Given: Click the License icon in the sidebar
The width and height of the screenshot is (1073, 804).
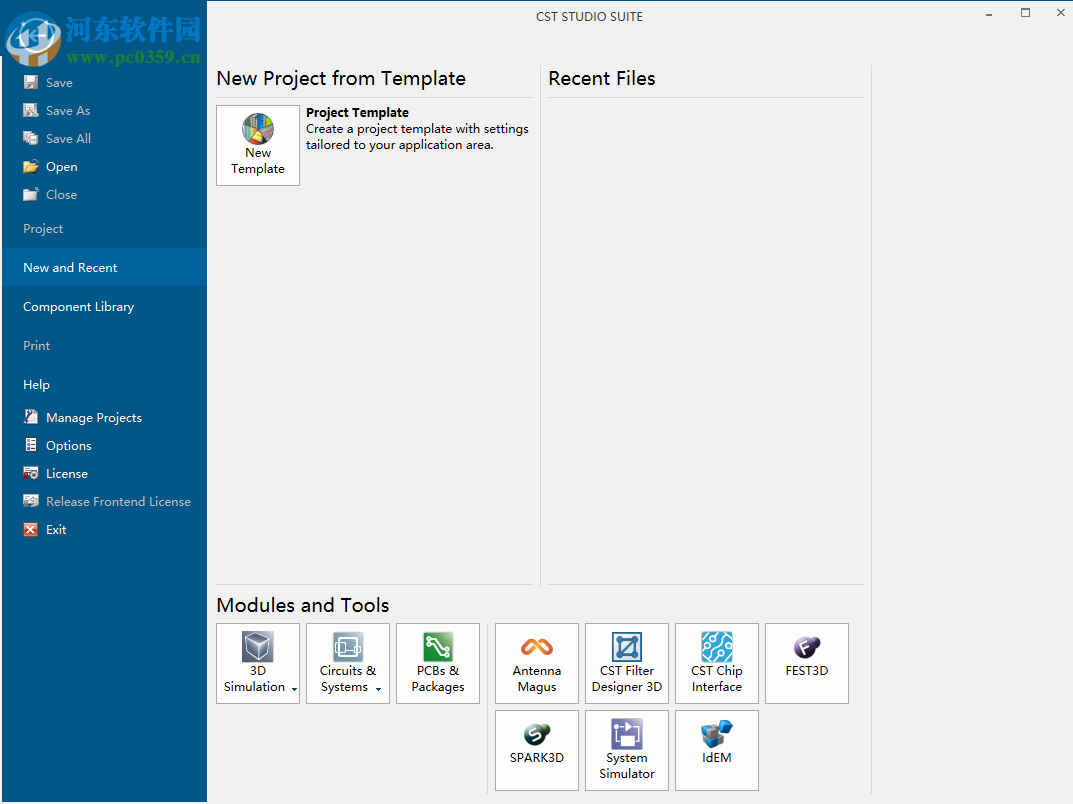Looking at the screenshot, I should [x=66, y=473].
